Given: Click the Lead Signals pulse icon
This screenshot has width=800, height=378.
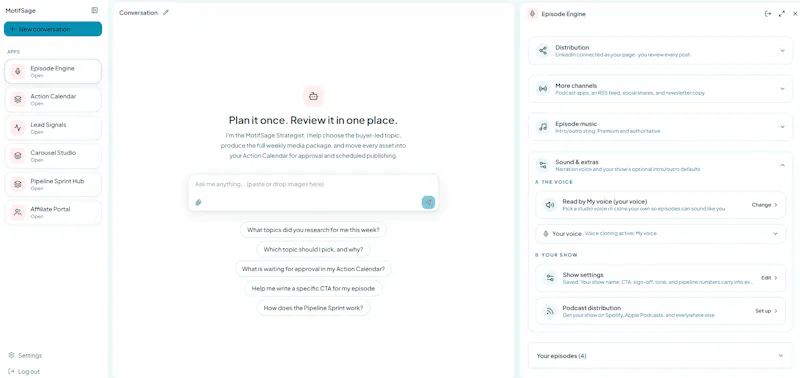Looking at the screenshot, I should pyautogui.click(x=18, y=128).
